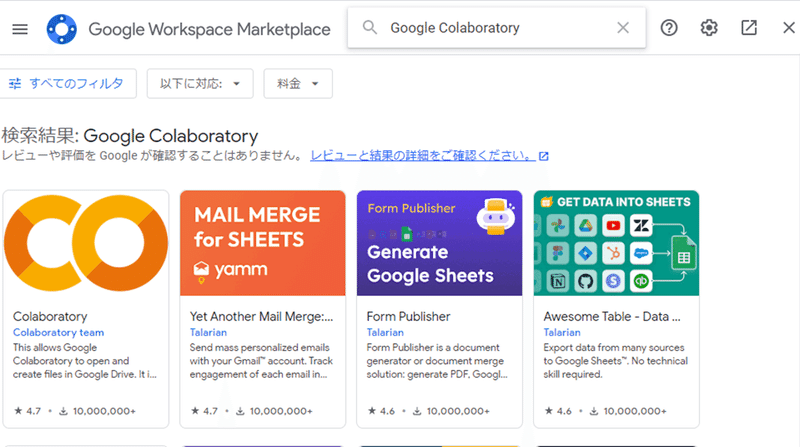Viewport: 800px width, 447px height.
Task: Click the 4.6 rating on Form Publisher
Action: pyautogui.click(x=382, y=411)
